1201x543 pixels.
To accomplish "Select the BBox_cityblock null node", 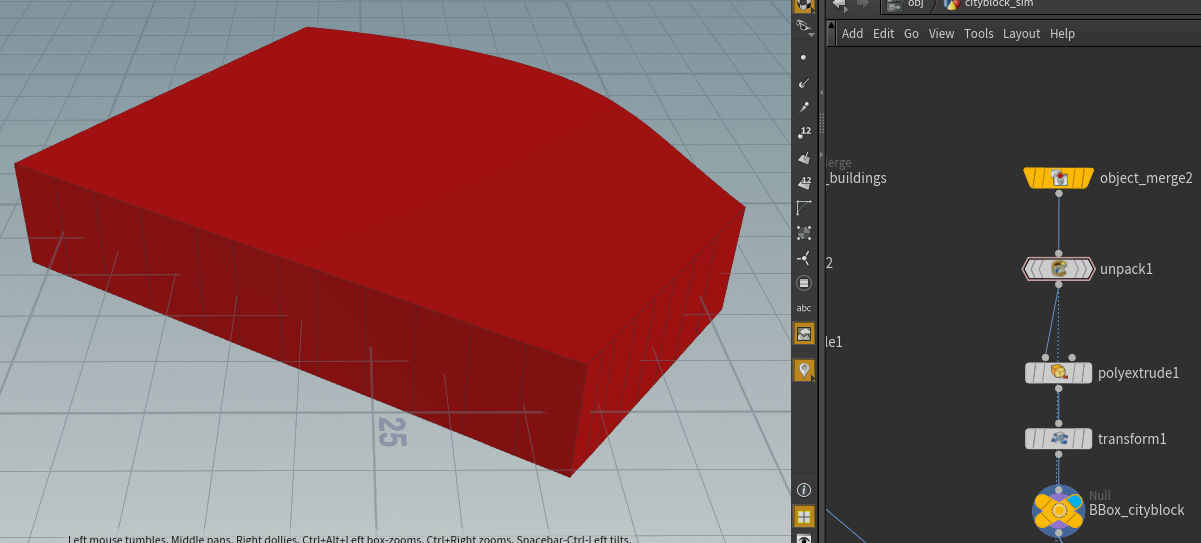I will [1059, 510].
